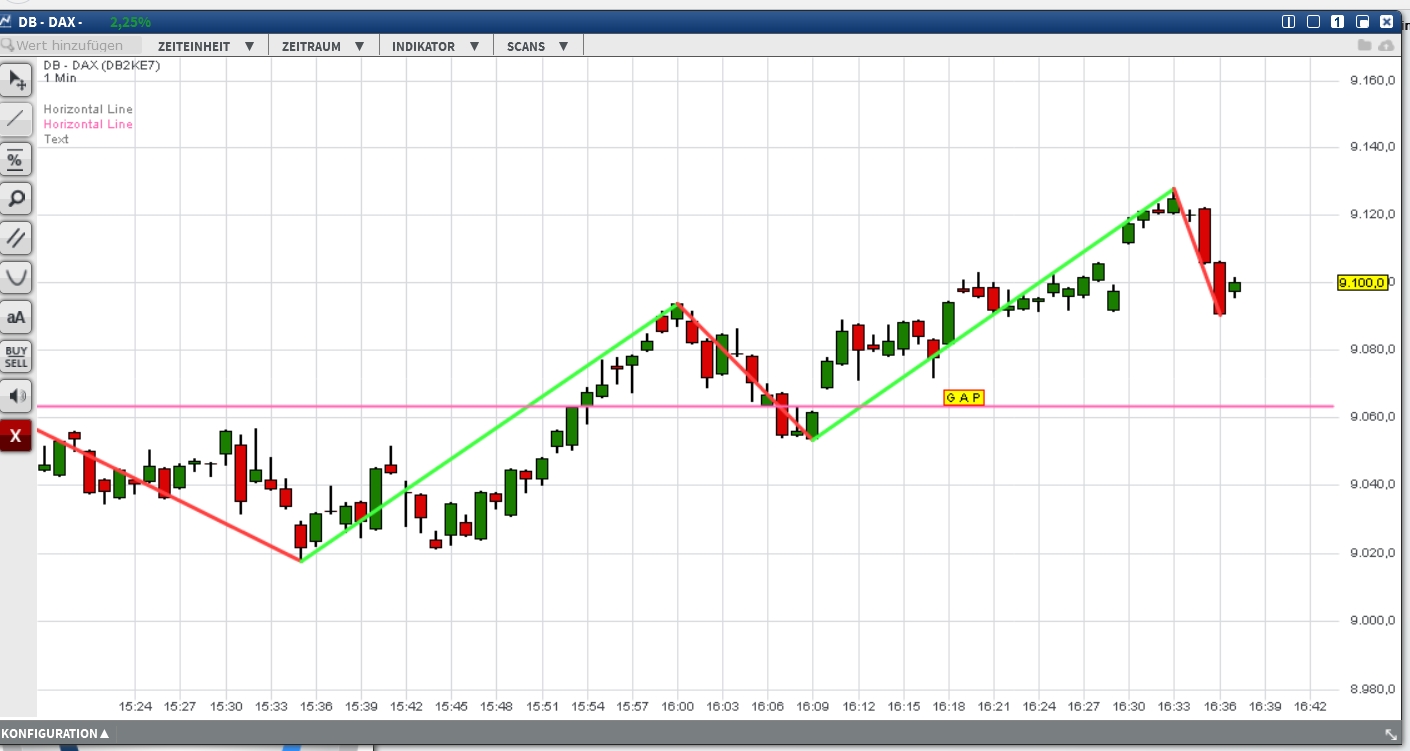The image size is (1410, 751).
Task: Activate the percentage measurement tool
Action: tap(15, 159)
